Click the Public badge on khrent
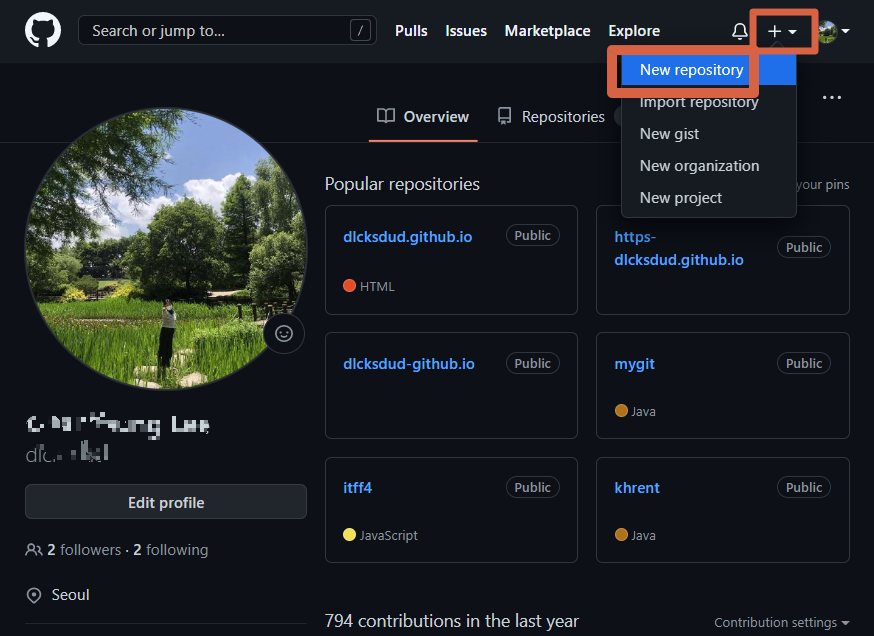 click(803, 487)
